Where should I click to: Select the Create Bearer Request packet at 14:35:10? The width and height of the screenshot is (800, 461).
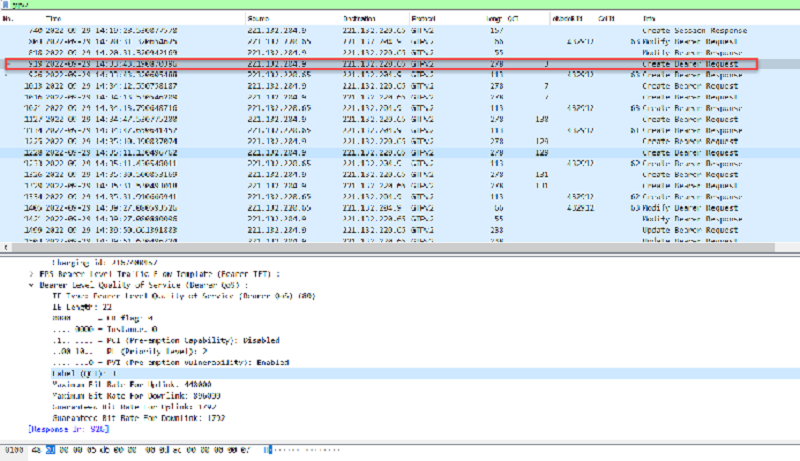tap(400, 141)
